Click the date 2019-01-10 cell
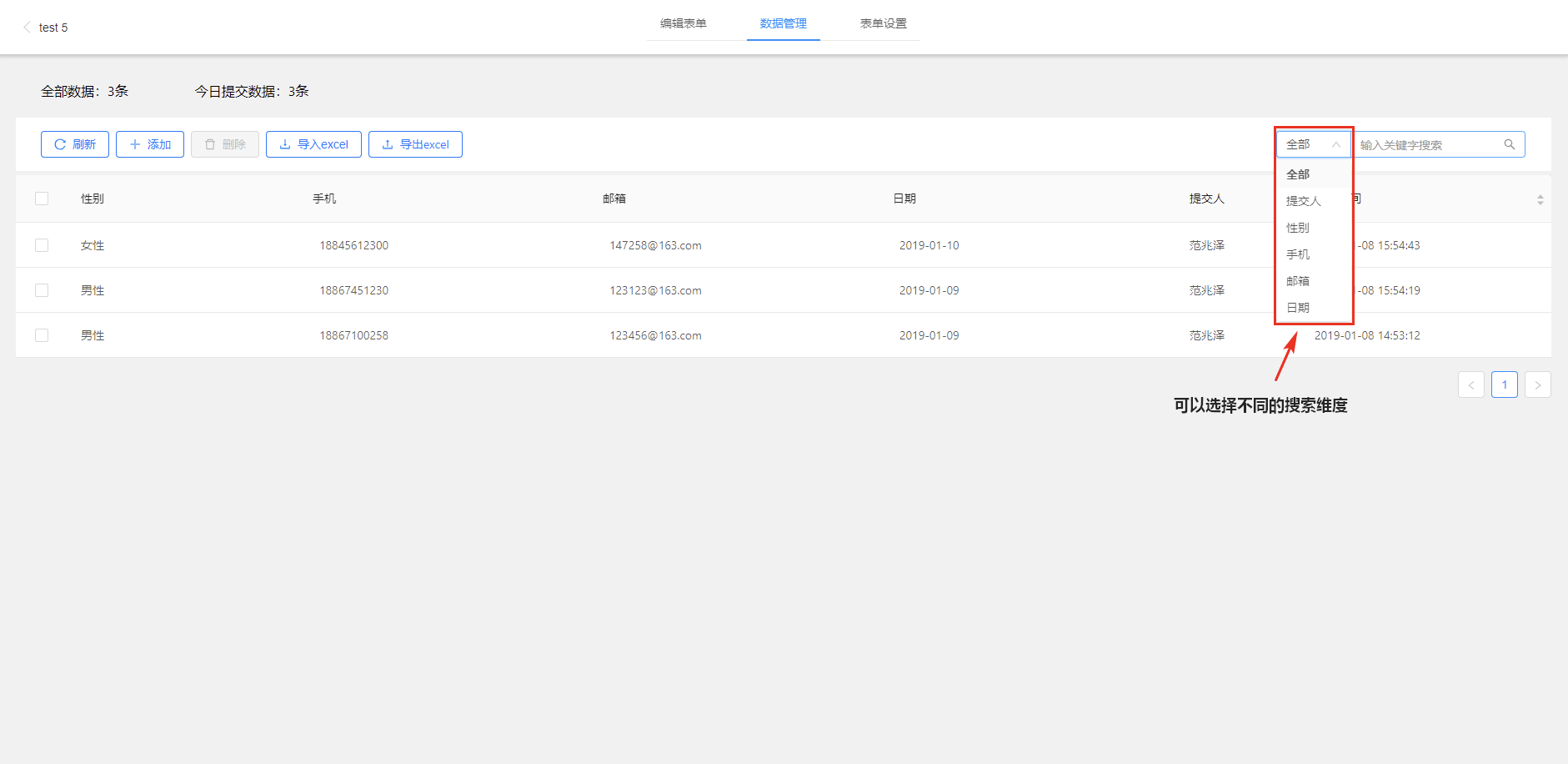The image size is (1568, 764). tap(929, 245)
